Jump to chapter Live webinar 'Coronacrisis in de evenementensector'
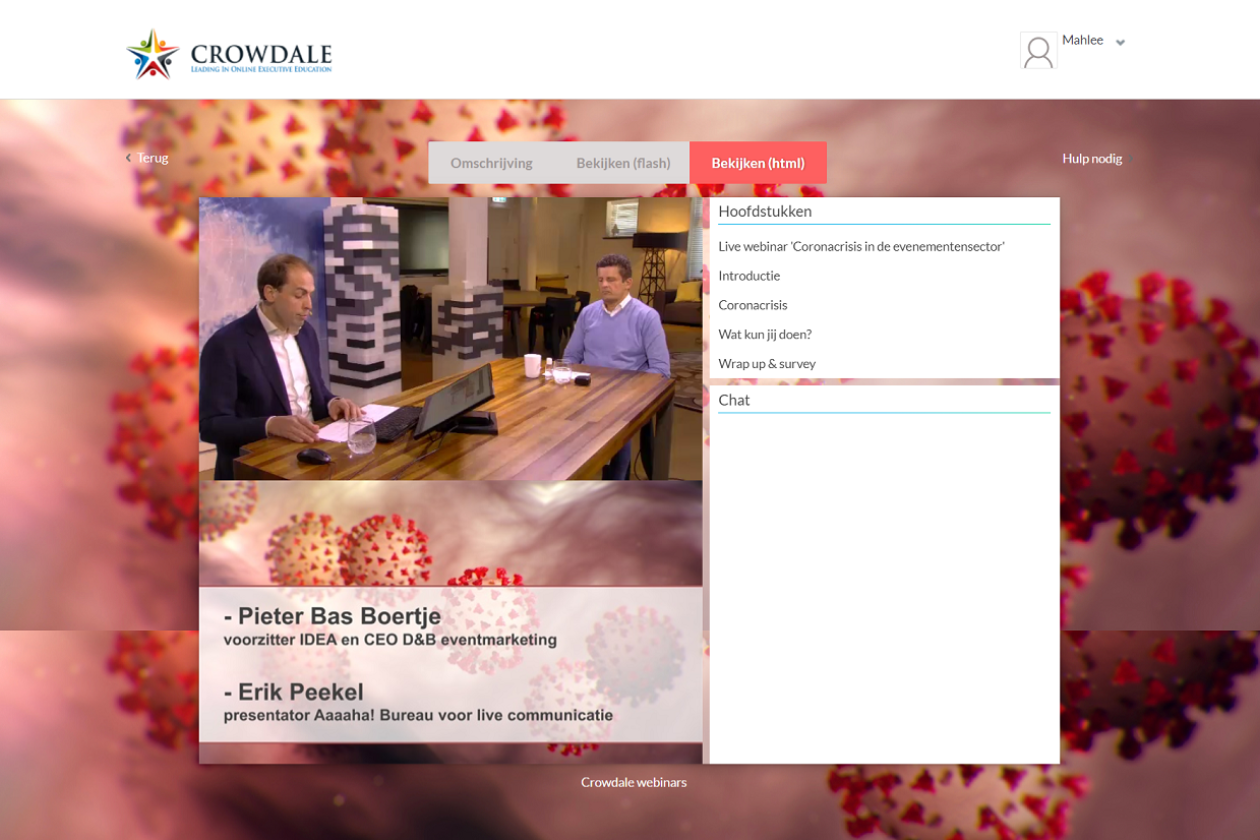 pos(861,246)
